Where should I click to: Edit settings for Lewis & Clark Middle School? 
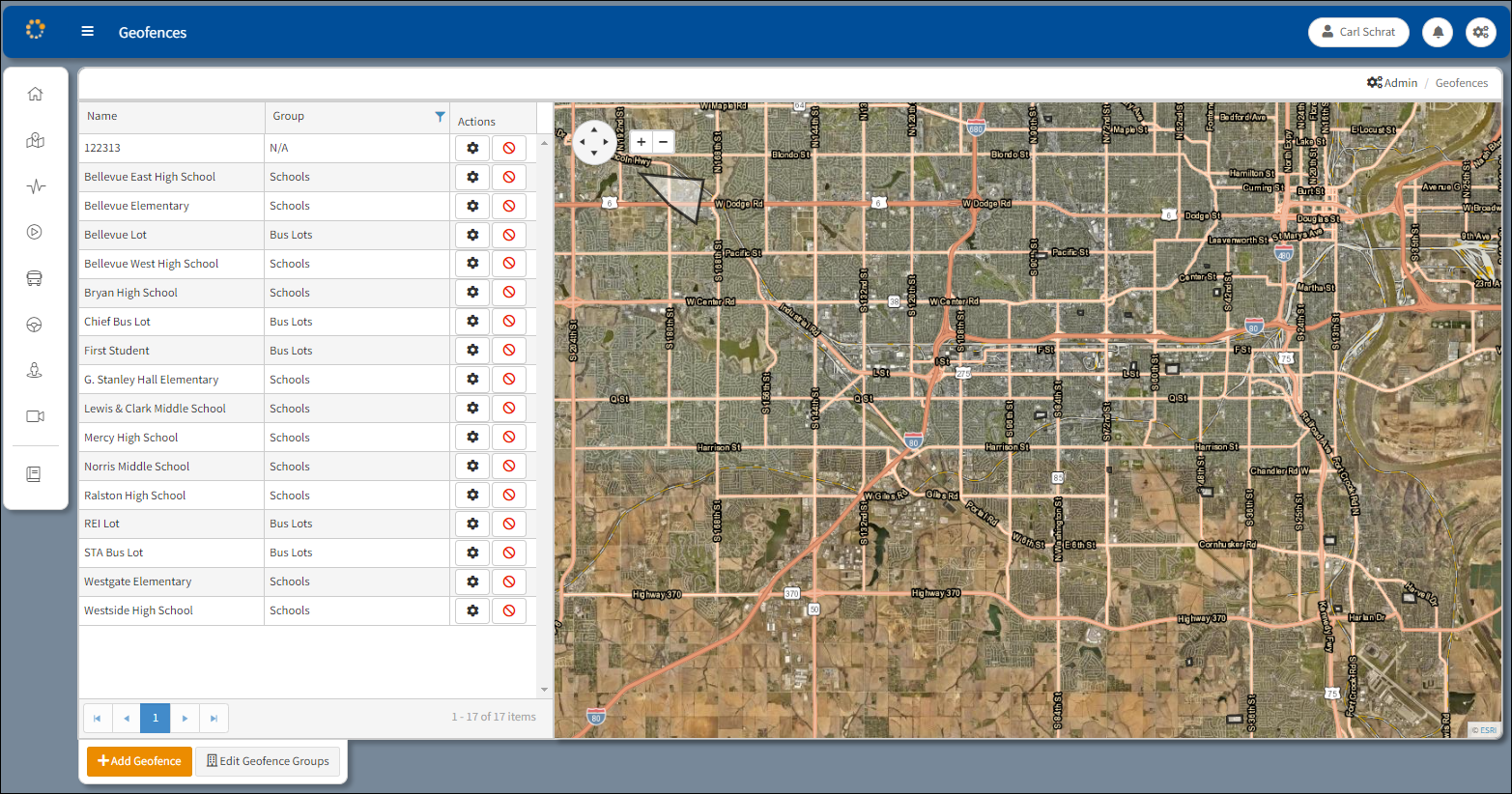tap(472, 408)
